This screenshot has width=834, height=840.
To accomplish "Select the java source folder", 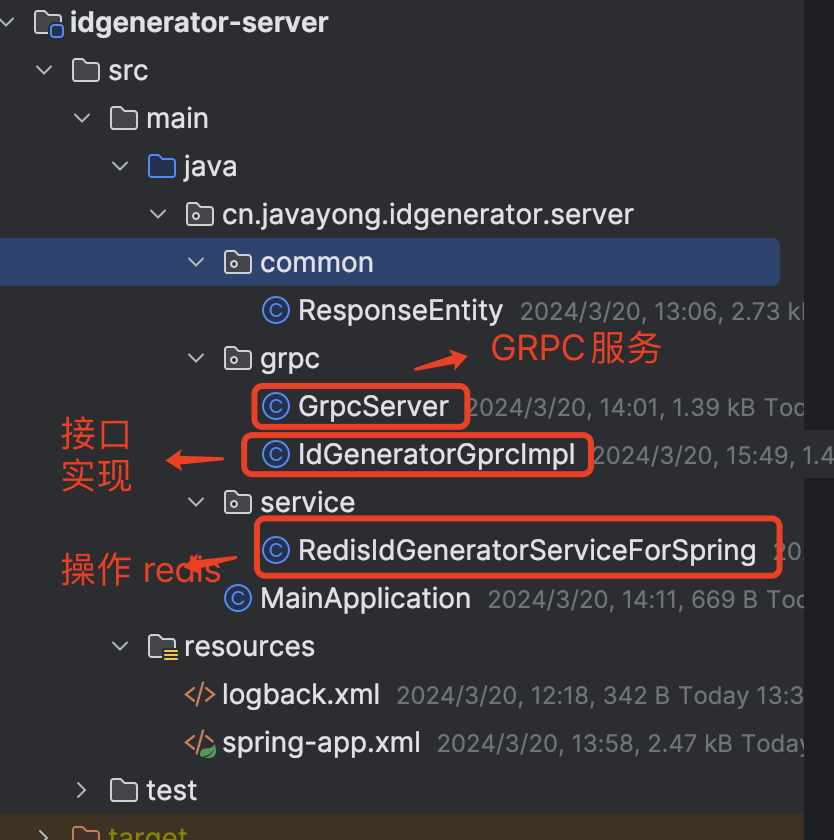I will (209, 167).
